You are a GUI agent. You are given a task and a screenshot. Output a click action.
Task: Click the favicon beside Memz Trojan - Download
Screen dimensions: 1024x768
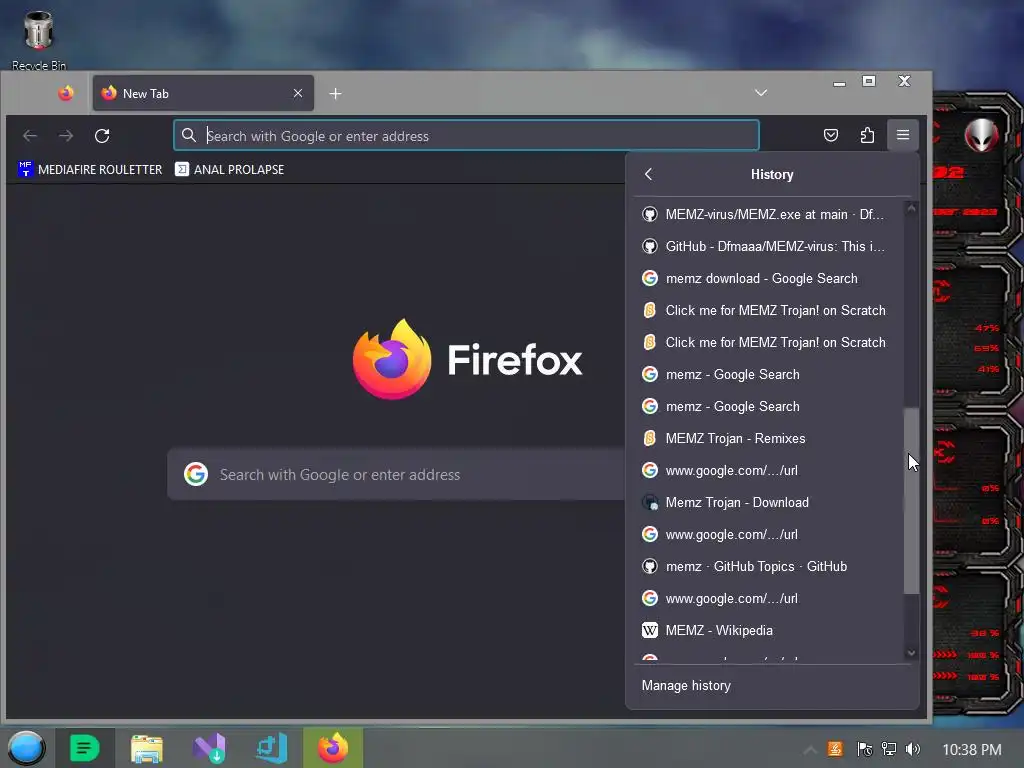tap(650, 502)
